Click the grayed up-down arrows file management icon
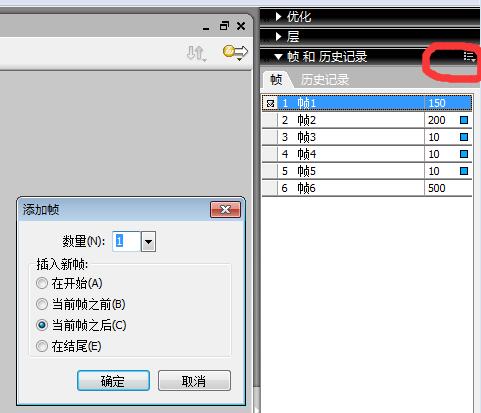This screenshot has width=481, height=413. point(196,53)
